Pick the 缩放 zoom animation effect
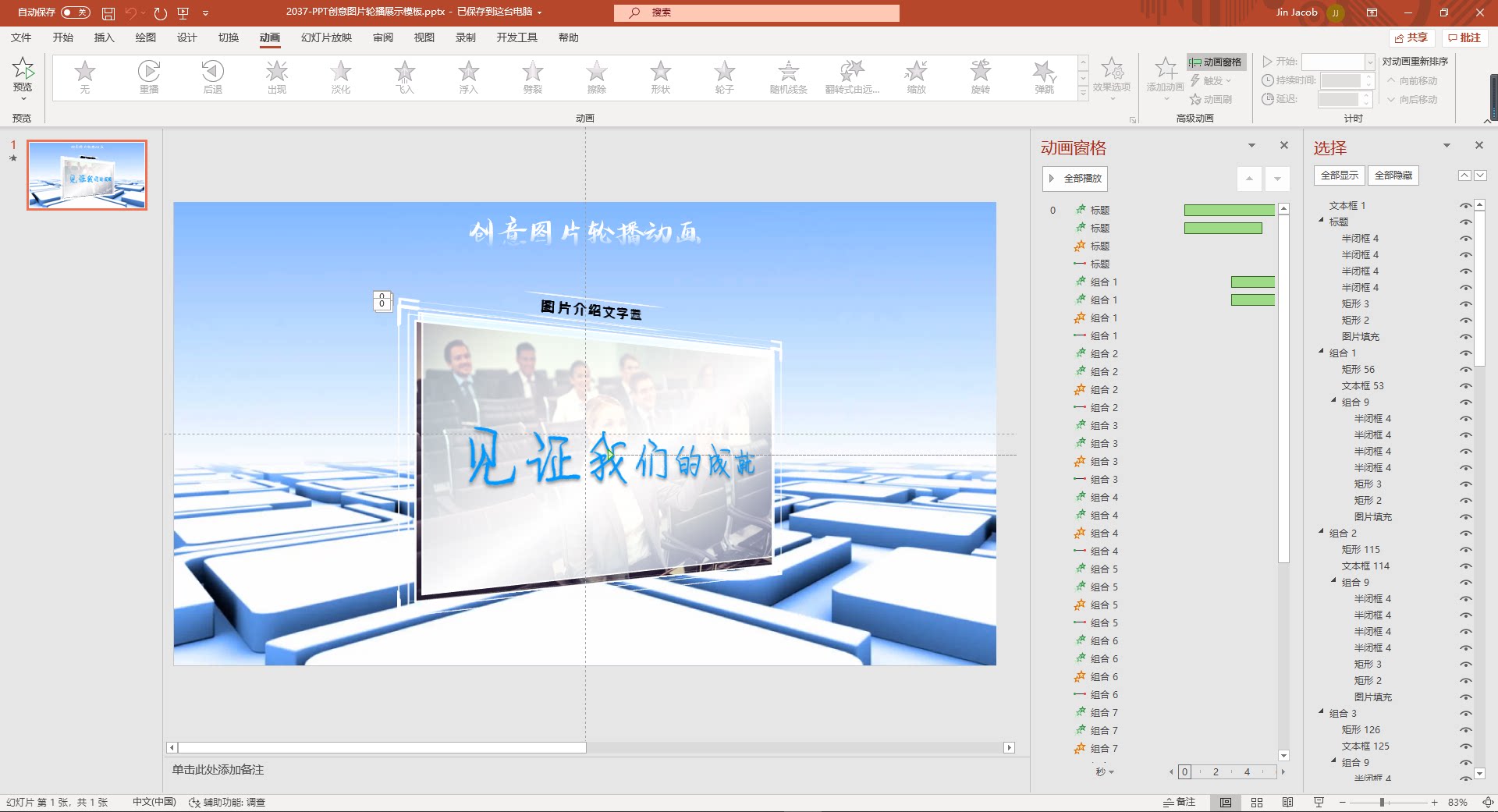Image resolution: width=1498 pixels, height=812 pixels. point(917,77)
